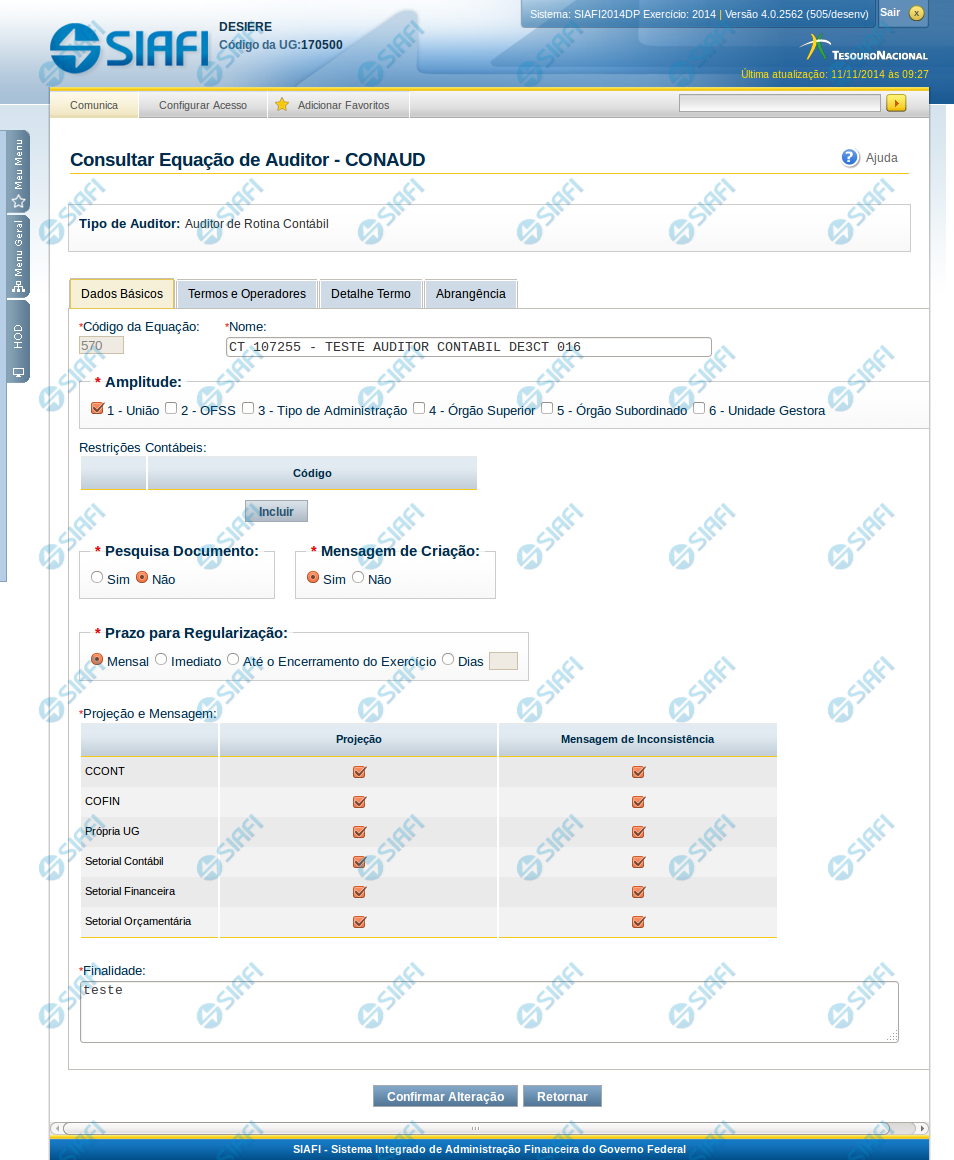Open the HOD side panel
This screenshot has width=954, height=1160.
[x=18, y=342]
